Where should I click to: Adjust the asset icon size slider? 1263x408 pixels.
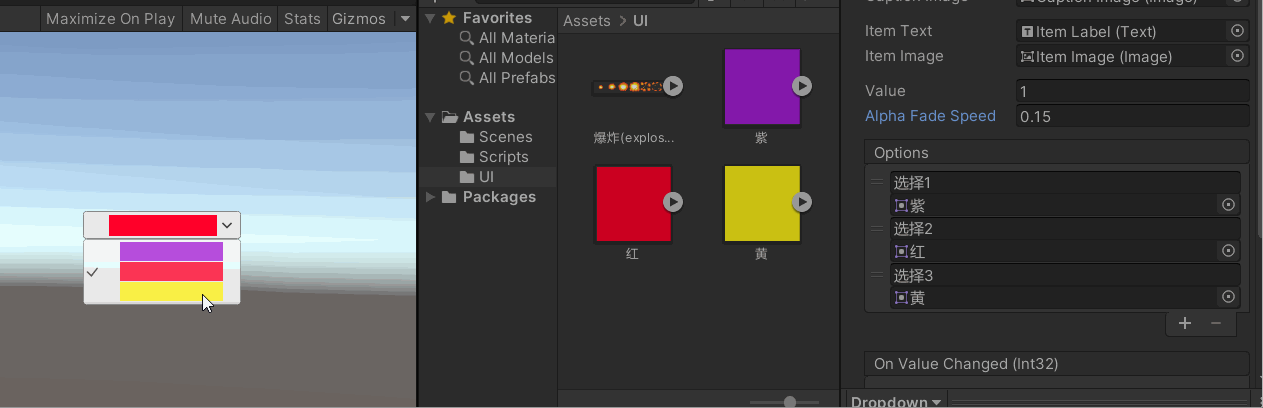point(790,401)
